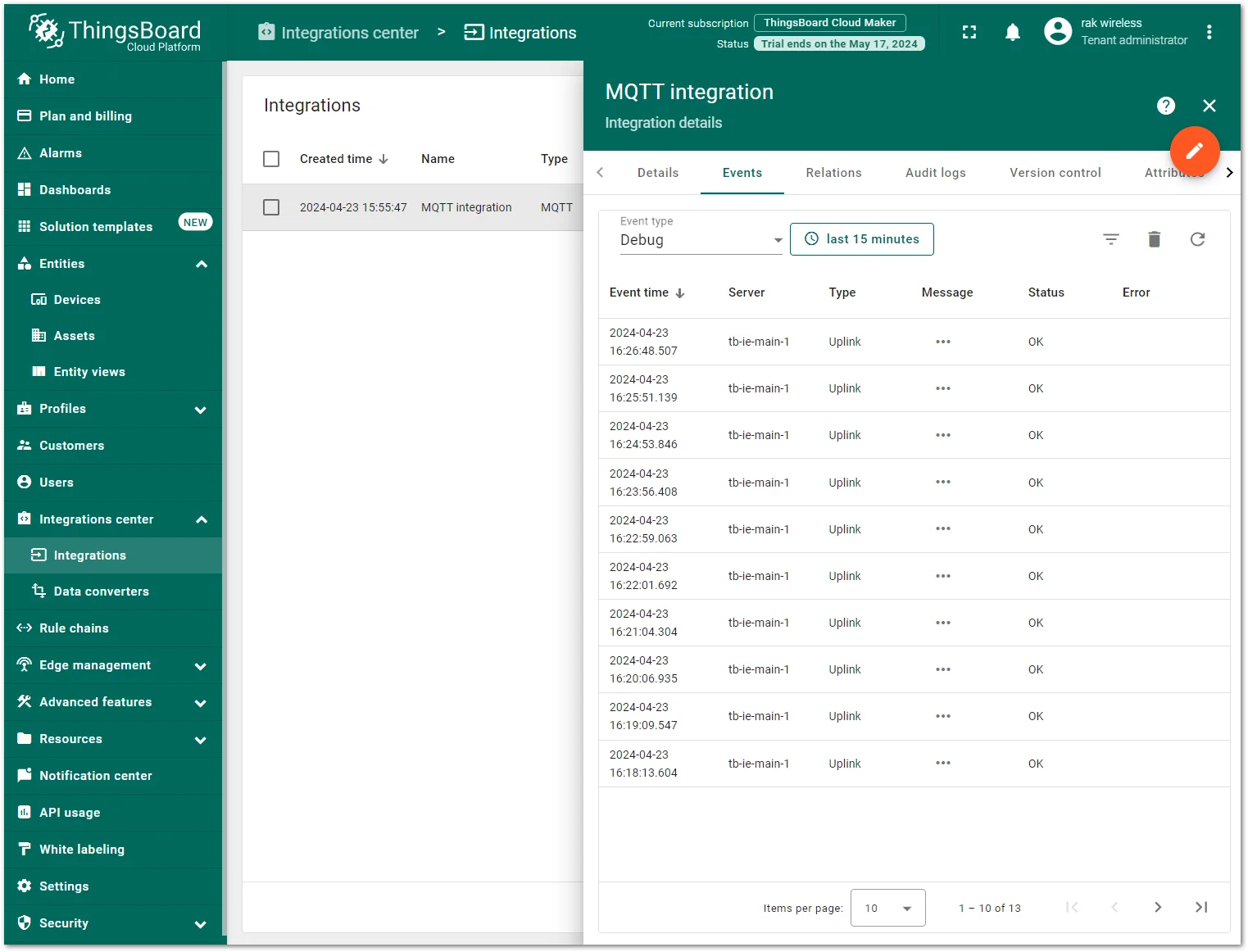Screen dimensions: 1248x952
Task: Open Solution templates page
Action: [113, 227]
